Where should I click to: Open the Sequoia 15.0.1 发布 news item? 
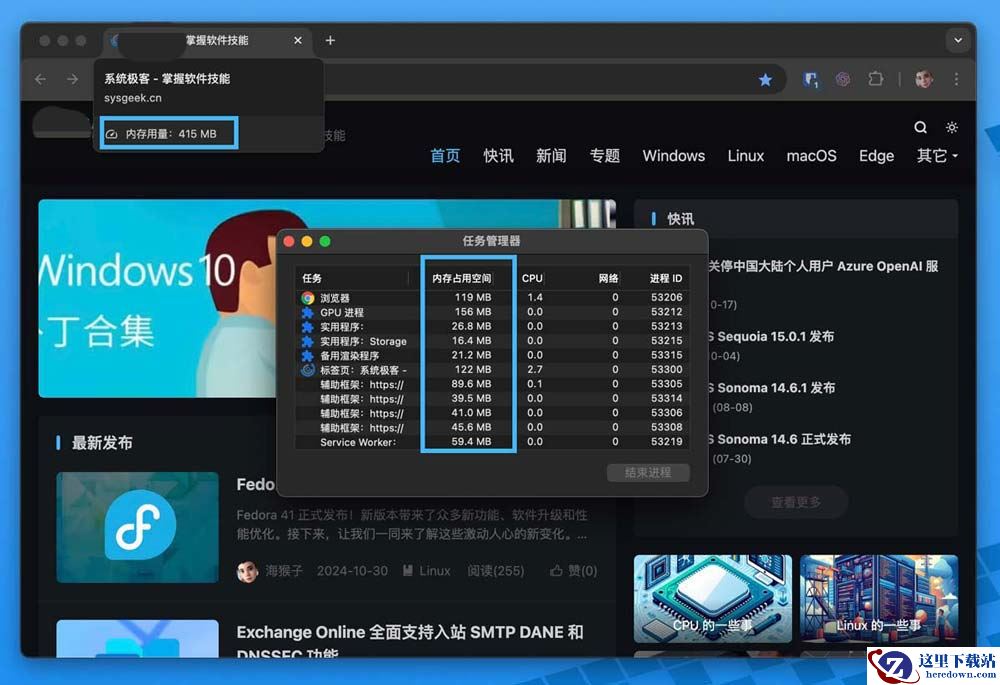(x=770, y=337)
